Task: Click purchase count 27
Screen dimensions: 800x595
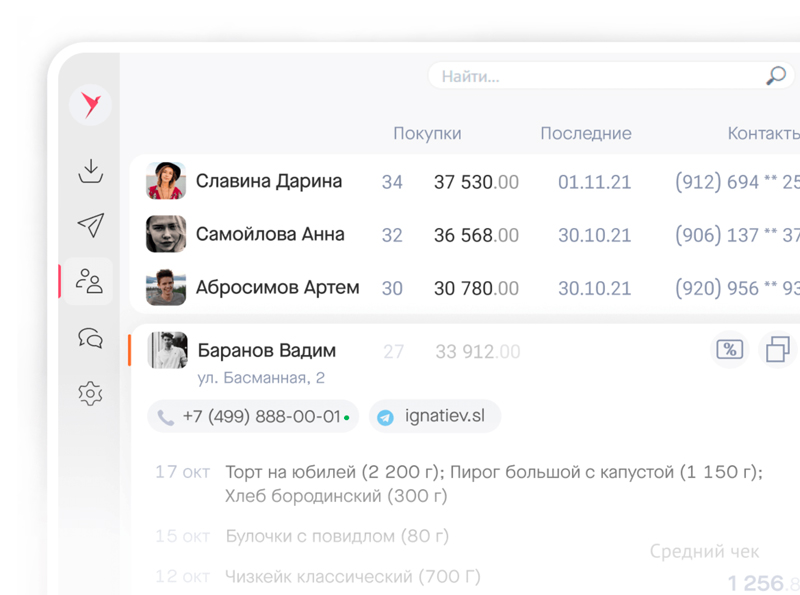Action: tap(393, 352)
